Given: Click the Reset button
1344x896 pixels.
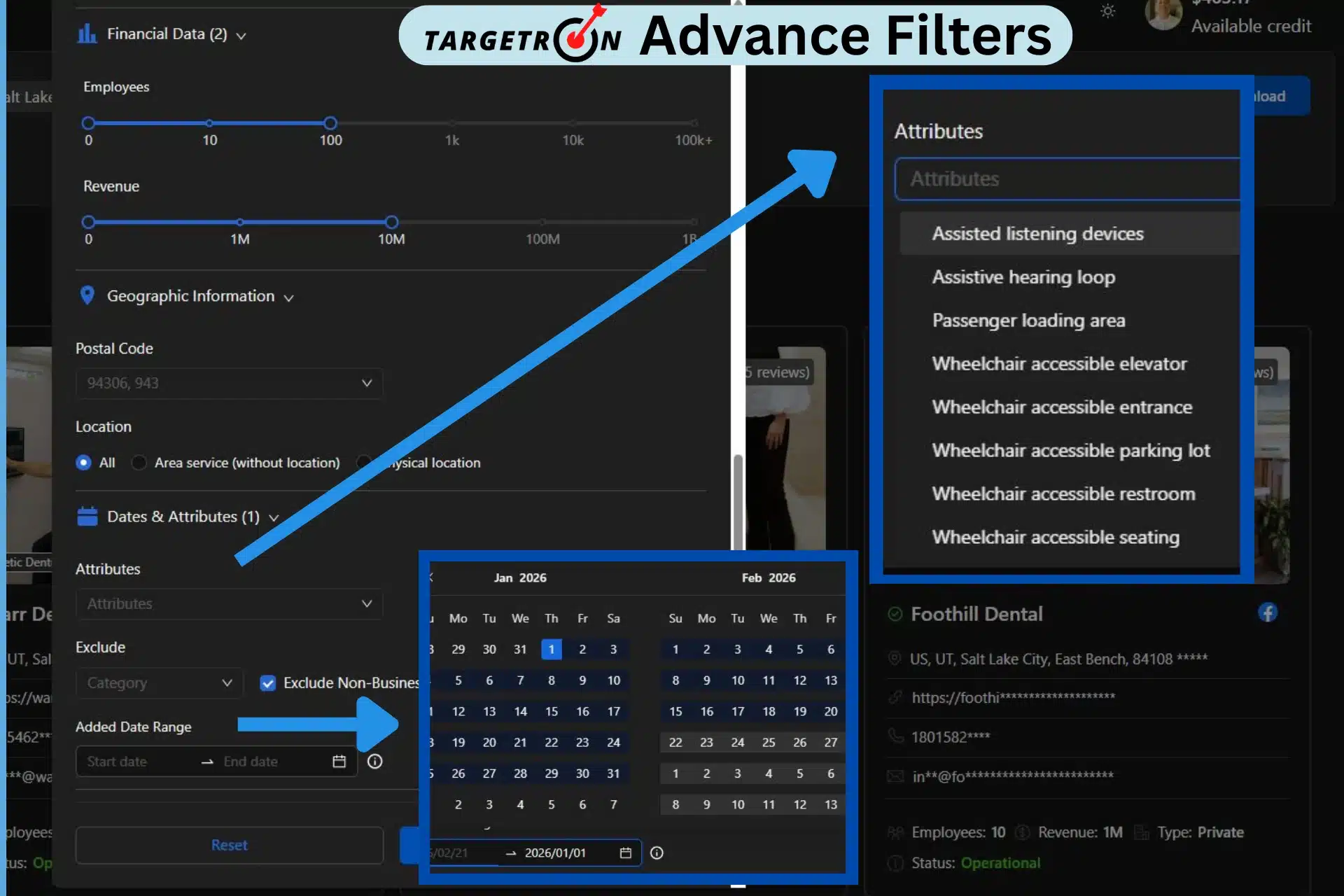Looking at the screenshot, I should pyautogui.click(x=229, y=845).
